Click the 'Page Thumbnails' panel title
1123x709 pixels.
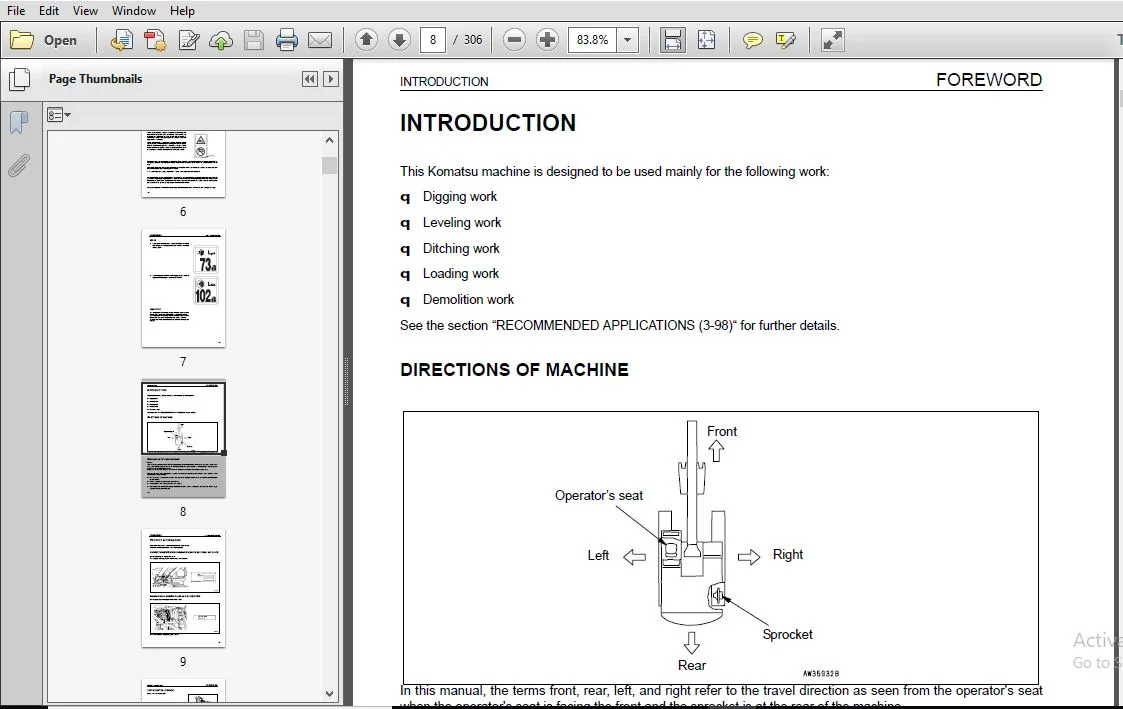[x=95, y=79]
